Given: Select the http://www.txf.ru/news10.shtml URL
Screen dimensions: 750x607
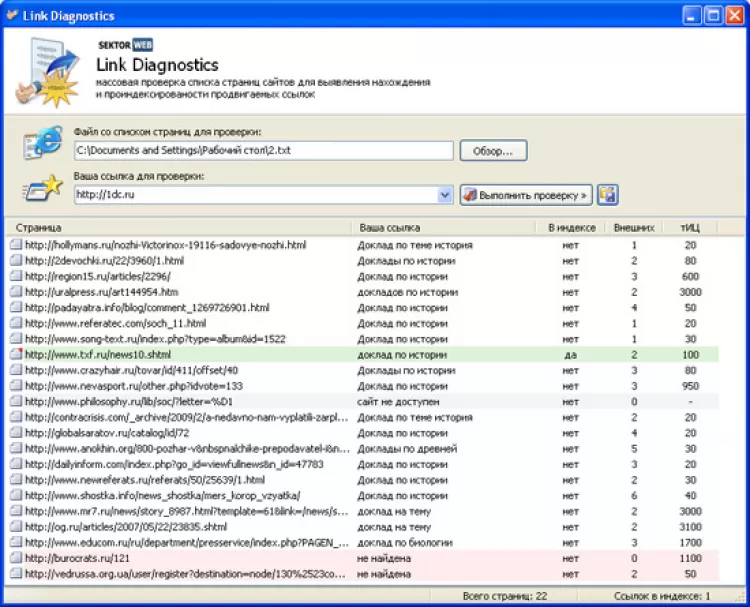Looking at the screenshot, I should 98,354.
